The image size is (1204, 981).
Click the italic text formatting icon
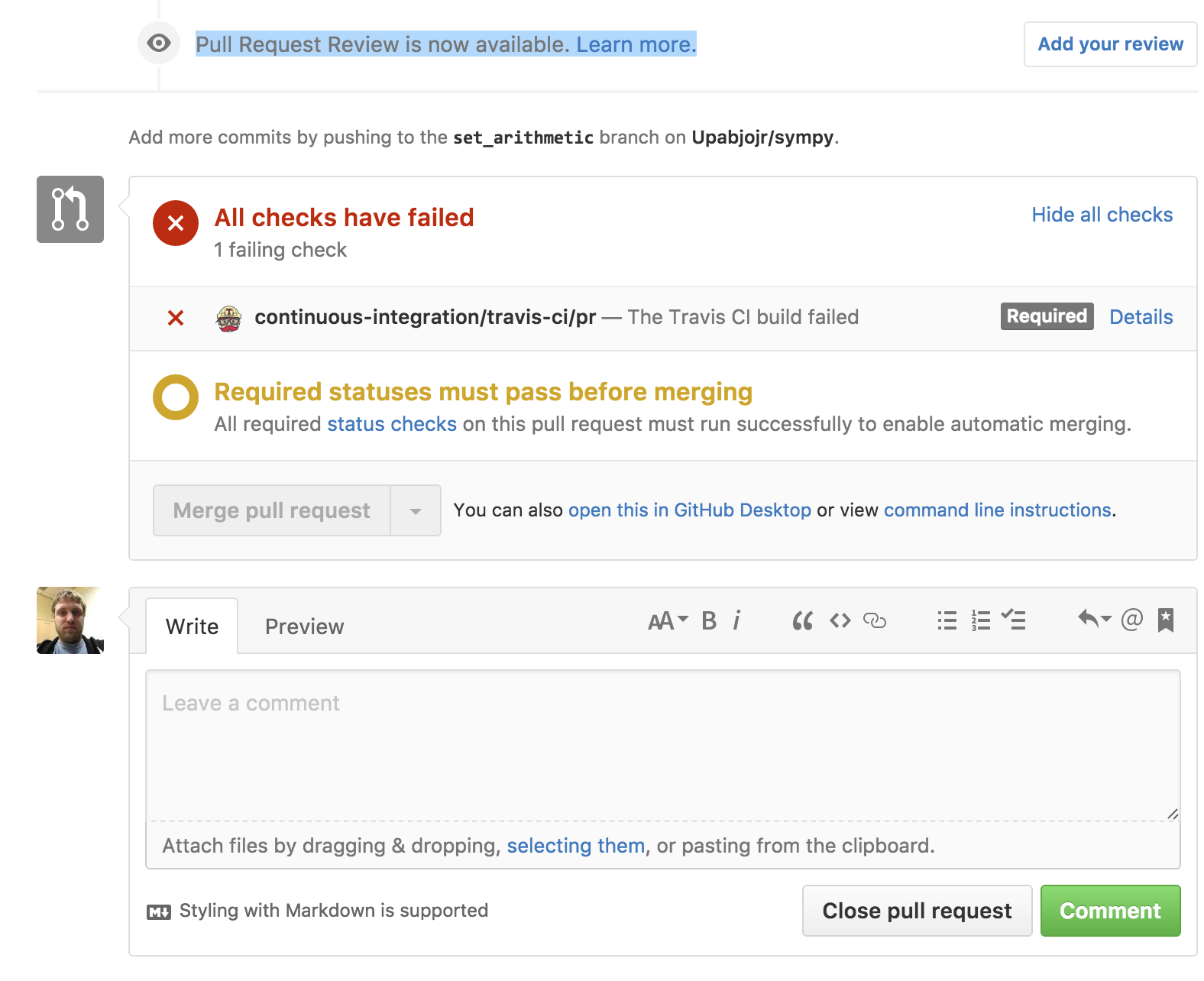point(736,620)
